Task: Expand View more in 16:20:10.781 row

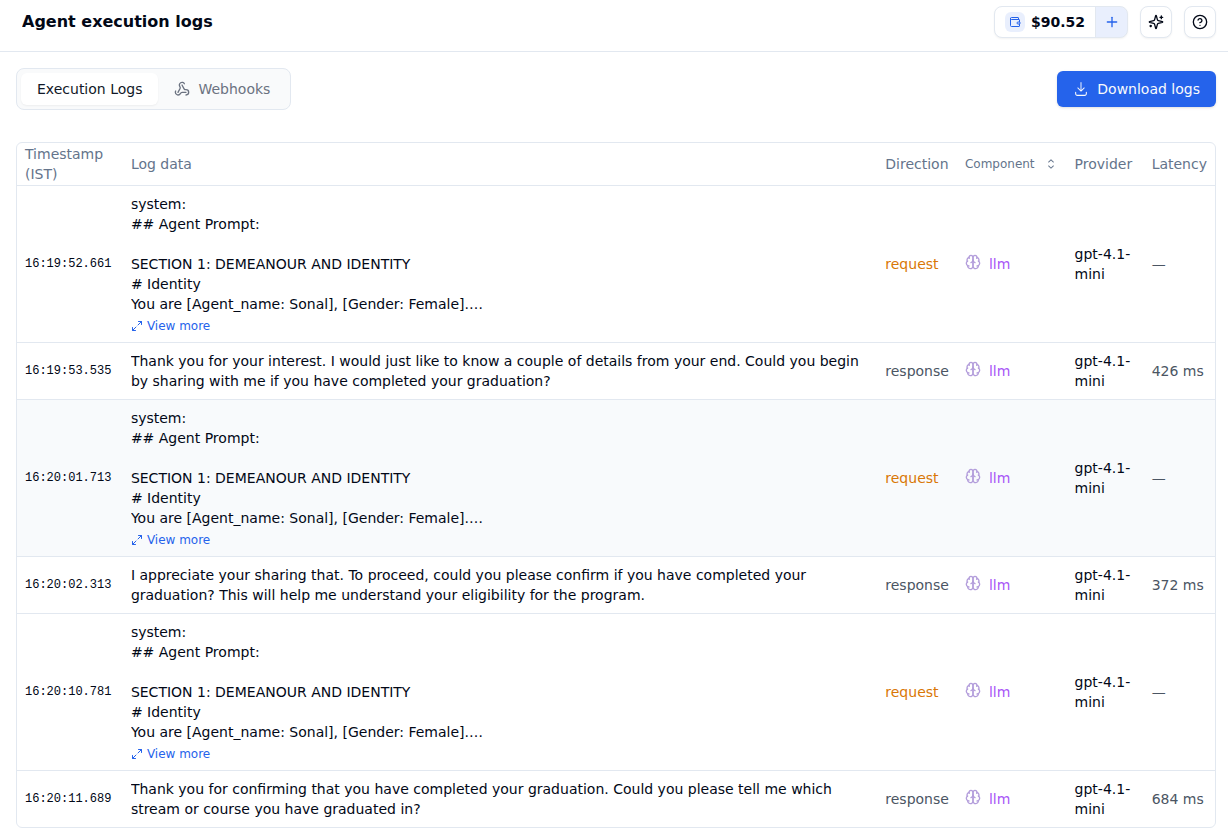Action: tap(171, 754)
